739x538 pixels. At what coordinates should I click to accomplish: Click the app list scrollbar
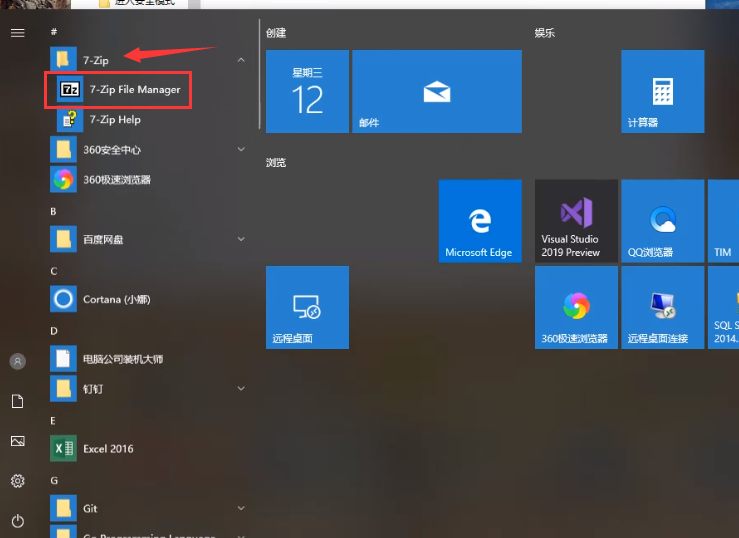coord(259,74)
